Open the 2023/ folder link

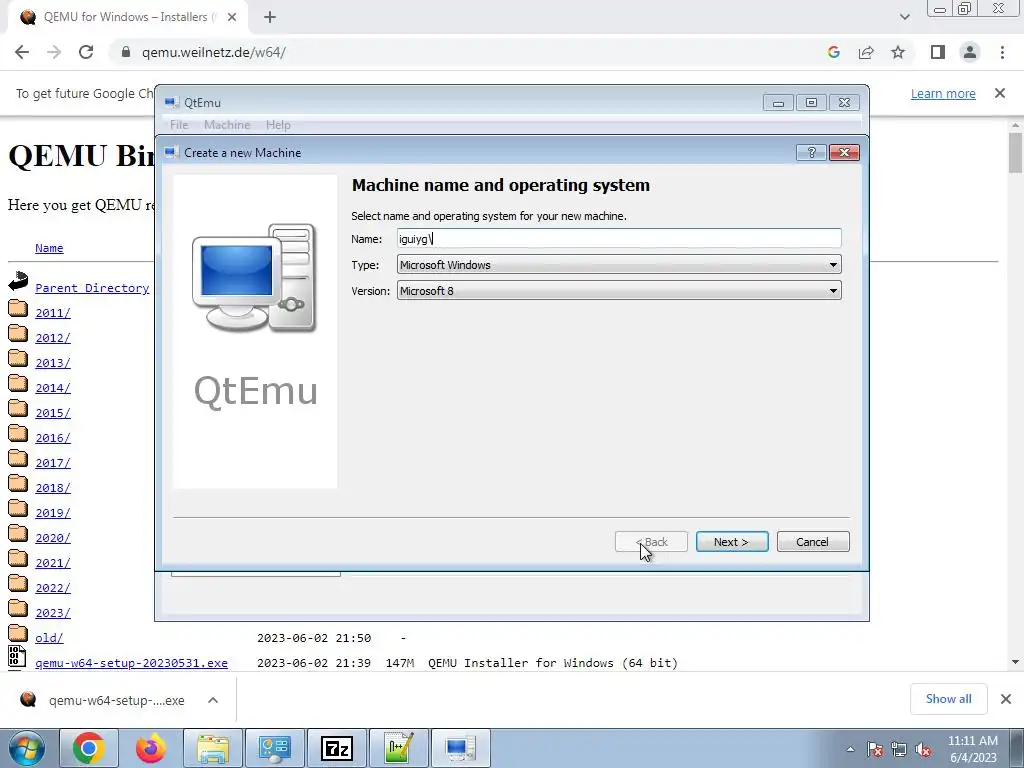52,613
